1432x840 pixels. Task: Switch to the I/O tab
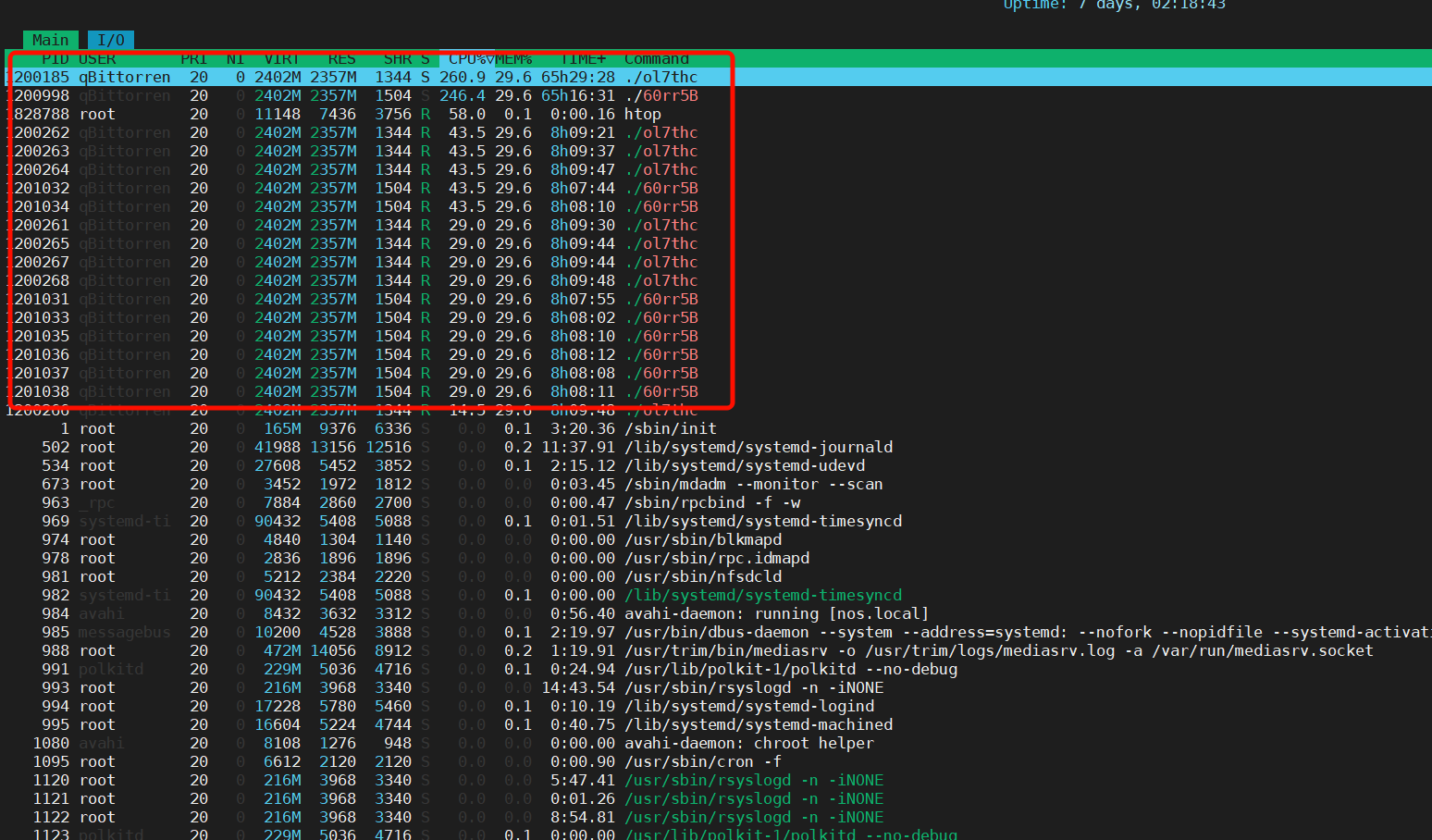(111, 40)
